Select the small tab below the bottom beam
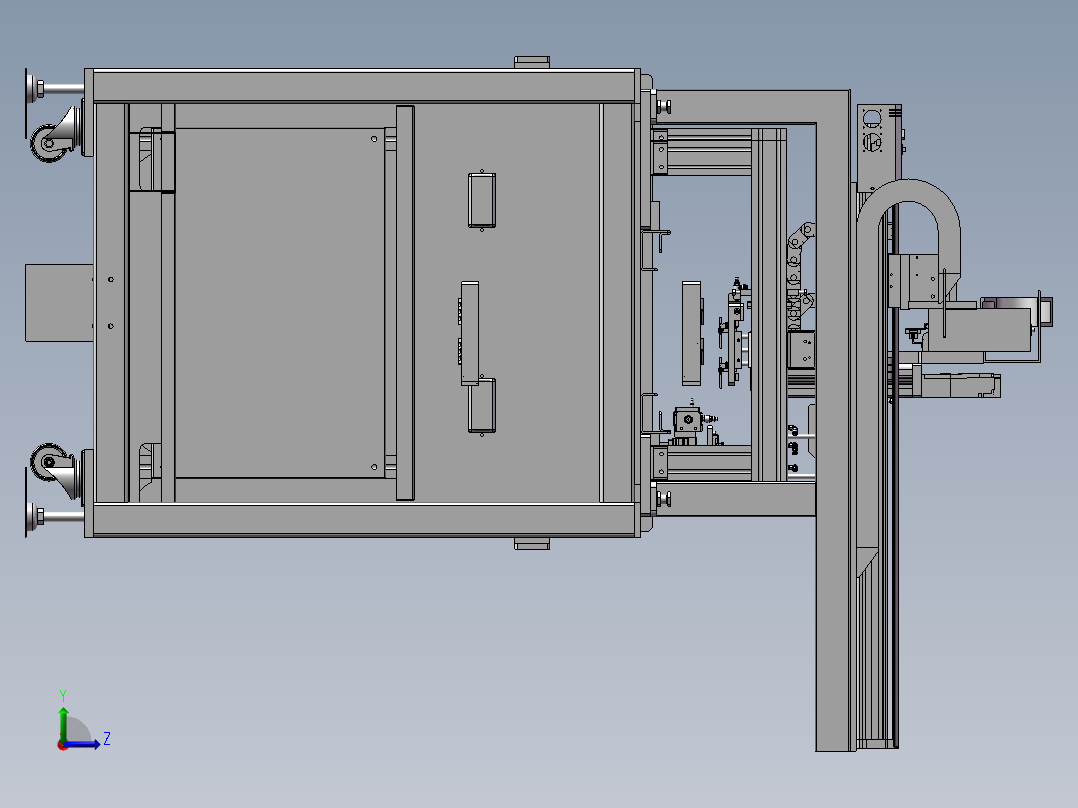This screenshot has height=808, width=1078. [532, 544]
